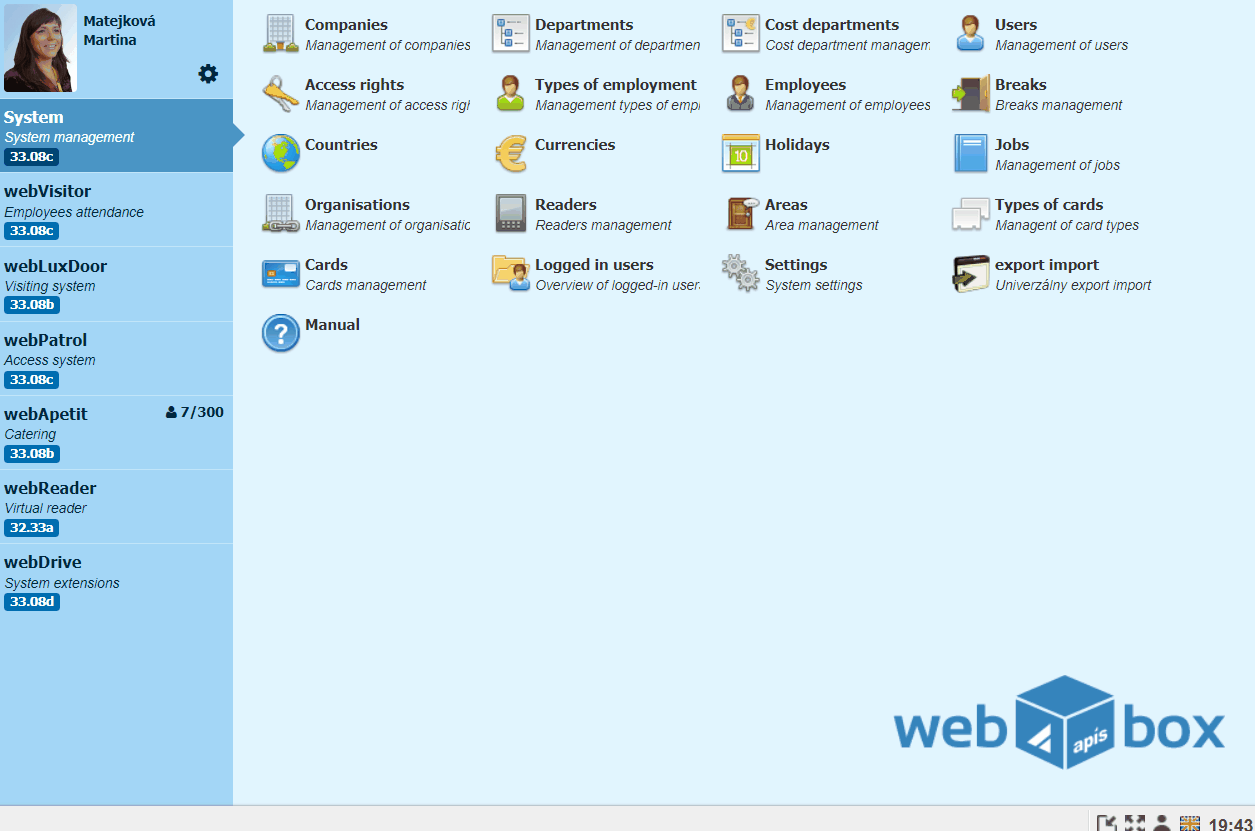
Task: Select the webVisitor module in sidebar
Action: (x=116, y=210)
